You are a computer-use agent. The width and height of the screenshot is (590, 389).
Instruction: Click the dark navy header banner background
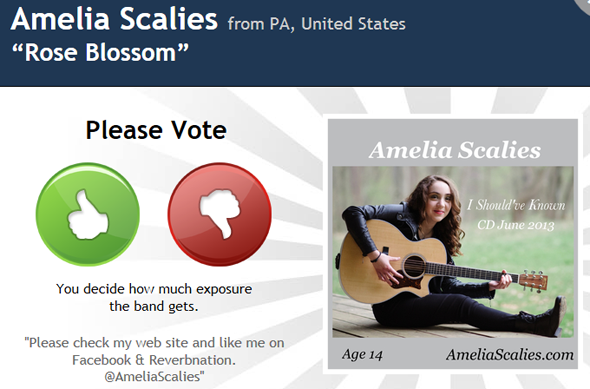pos(489,56)
